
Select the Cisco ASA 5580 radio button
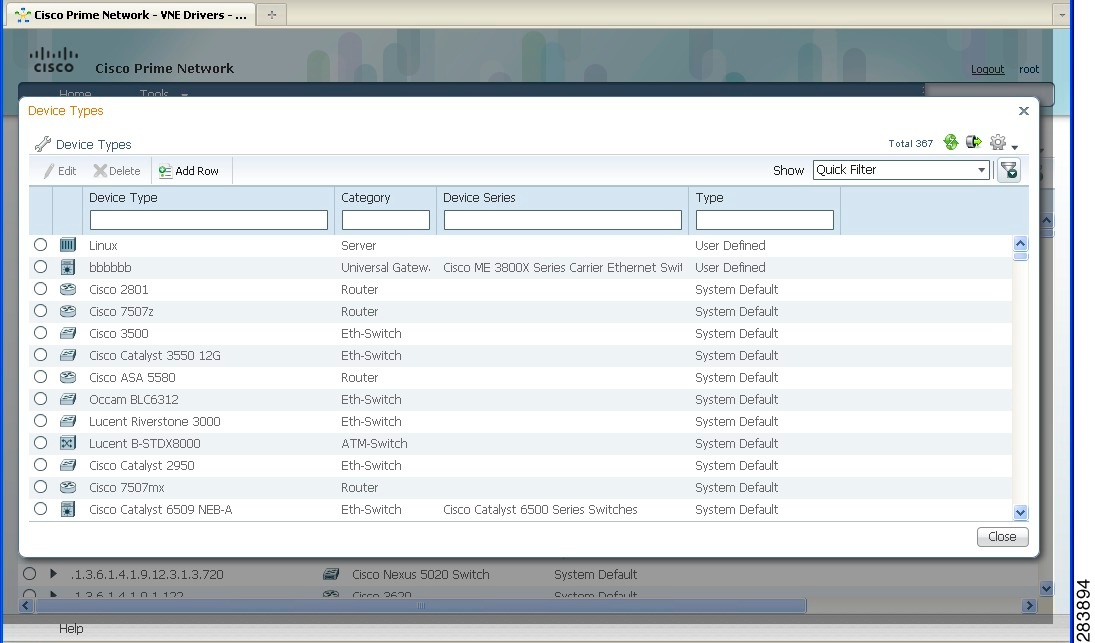coord(41,377)
